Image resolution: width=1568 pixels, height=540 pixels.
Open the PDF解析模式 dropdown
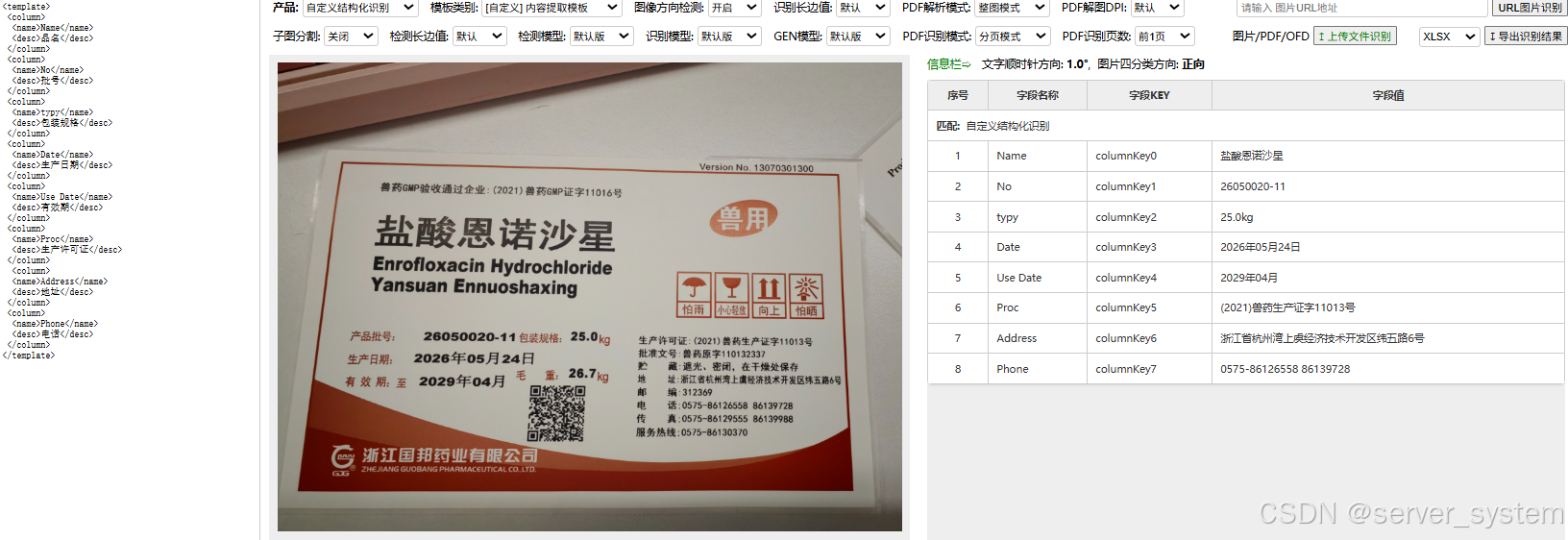pos(1012,8)
